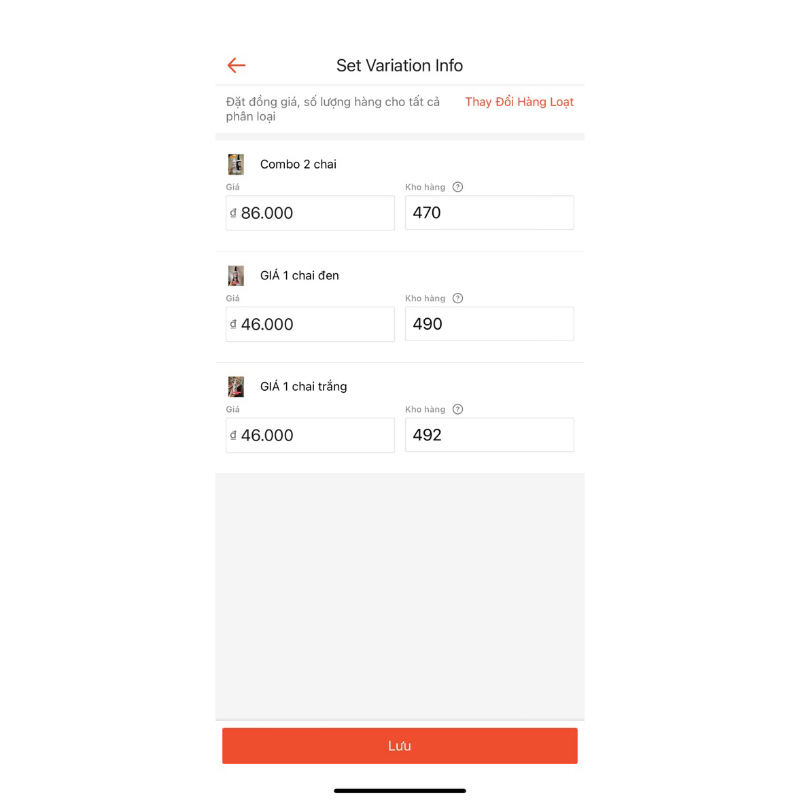Open the Kho hàng help icon for GIÁ 1 chai đen
Screen dimensions: 800x800
(458, 298)
